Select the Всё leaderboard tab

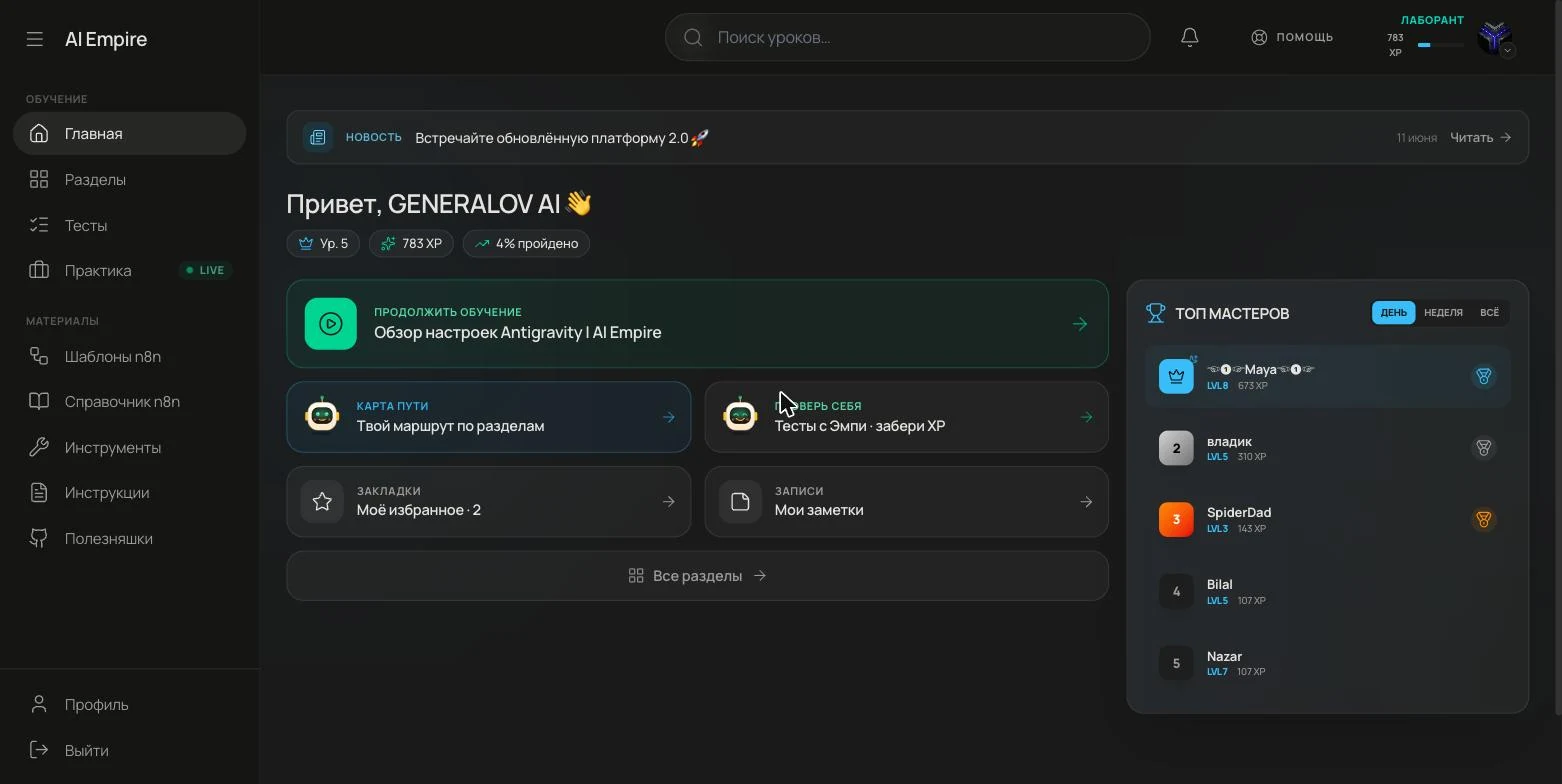point(1489,313)
